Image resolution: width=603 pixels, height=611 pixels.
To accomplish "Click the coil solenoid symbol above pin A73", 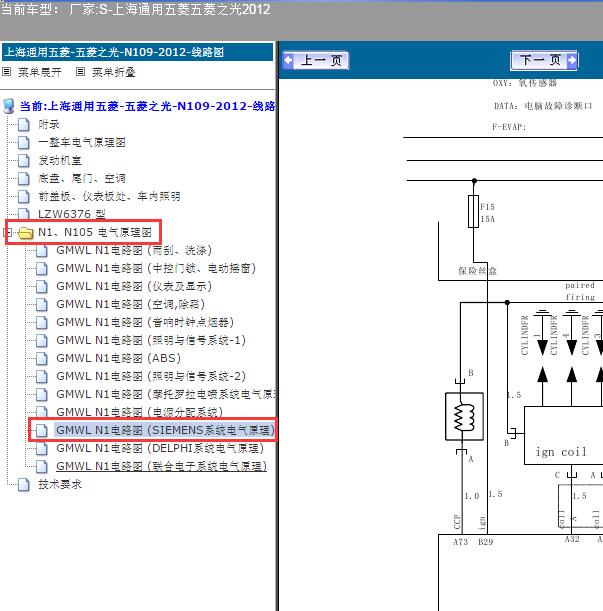I will (465, 417).
